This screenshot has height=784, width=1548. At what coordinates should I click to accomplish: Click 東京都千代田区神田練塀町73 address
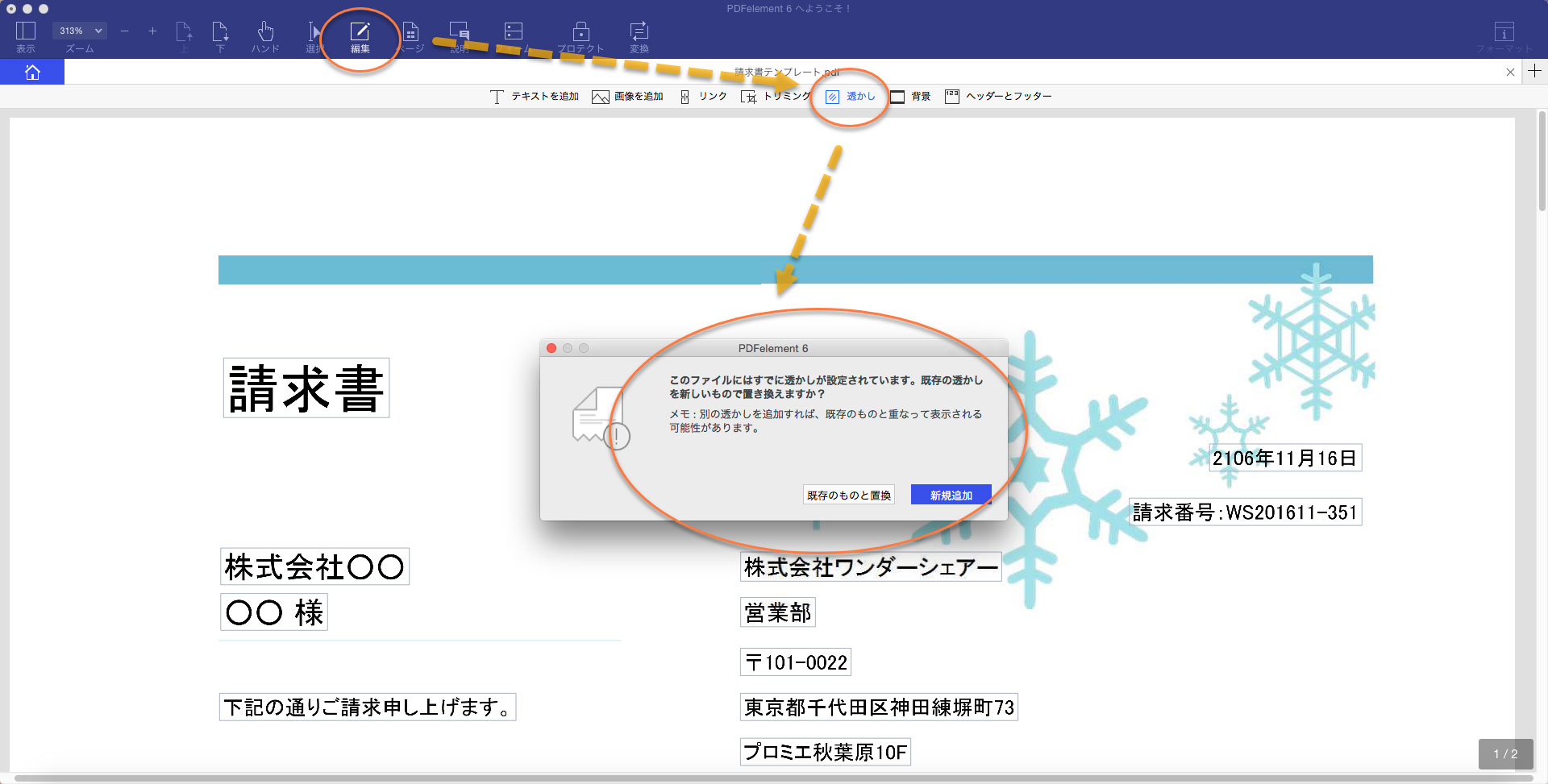[x=879, y=707]
